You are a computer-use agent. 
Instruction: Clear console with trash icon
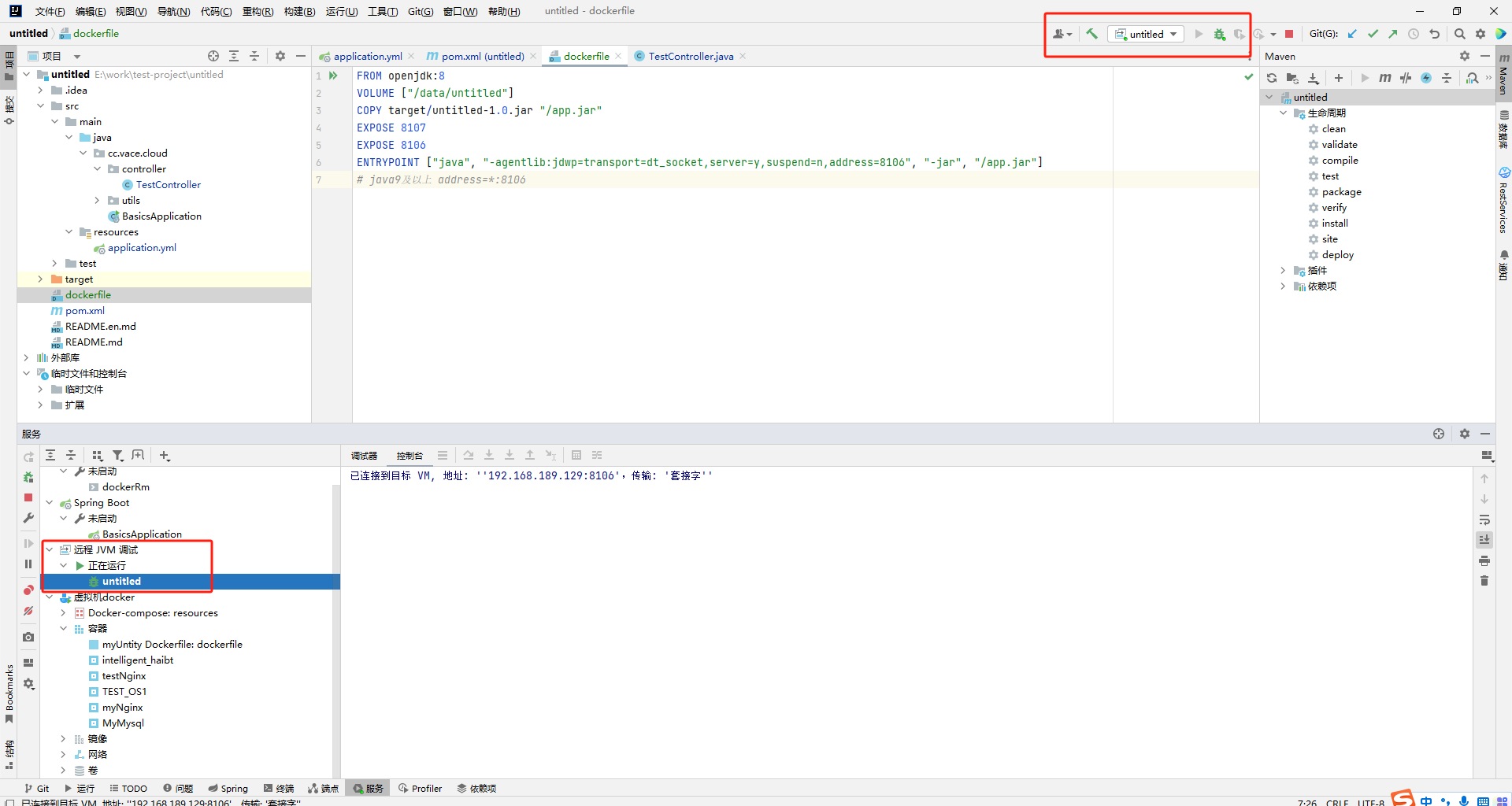(1484, 581)
